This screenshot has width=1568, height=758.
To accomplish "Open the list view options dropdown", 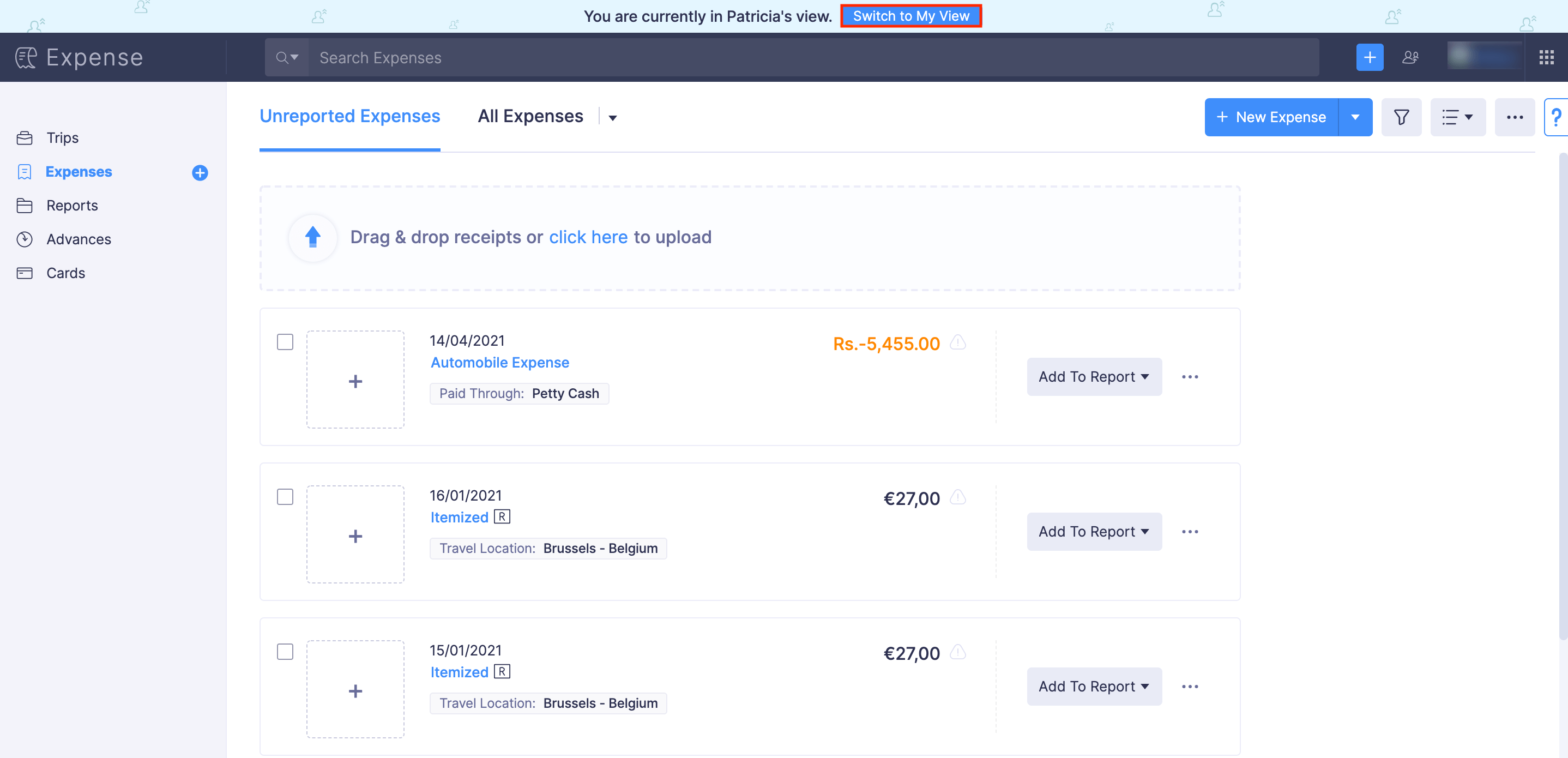I will [x=1457, y=117].
